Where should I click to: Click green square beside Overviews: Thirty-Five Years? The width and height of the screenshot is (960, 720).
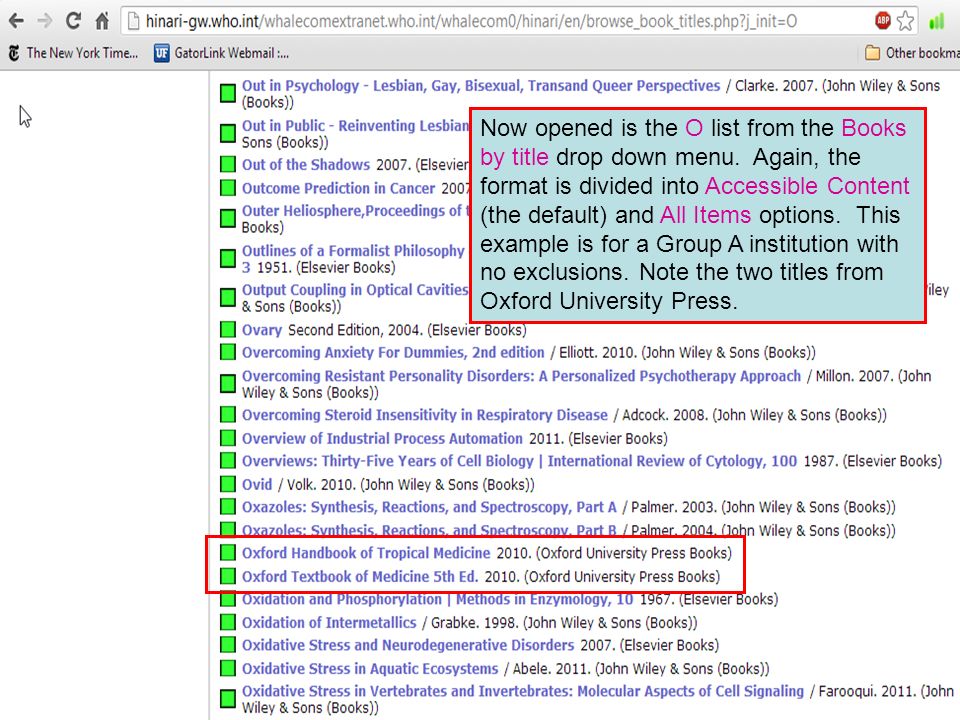tap(228, 460)
